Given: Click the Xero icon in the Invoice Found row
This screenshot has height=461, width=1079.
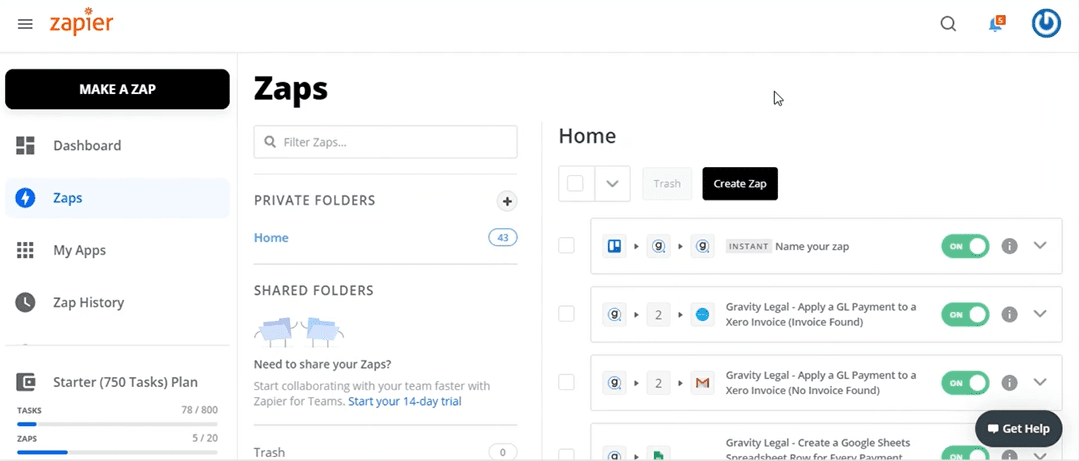Looking at the screenshot, I should pyautogui.click(x=703, y=314).
